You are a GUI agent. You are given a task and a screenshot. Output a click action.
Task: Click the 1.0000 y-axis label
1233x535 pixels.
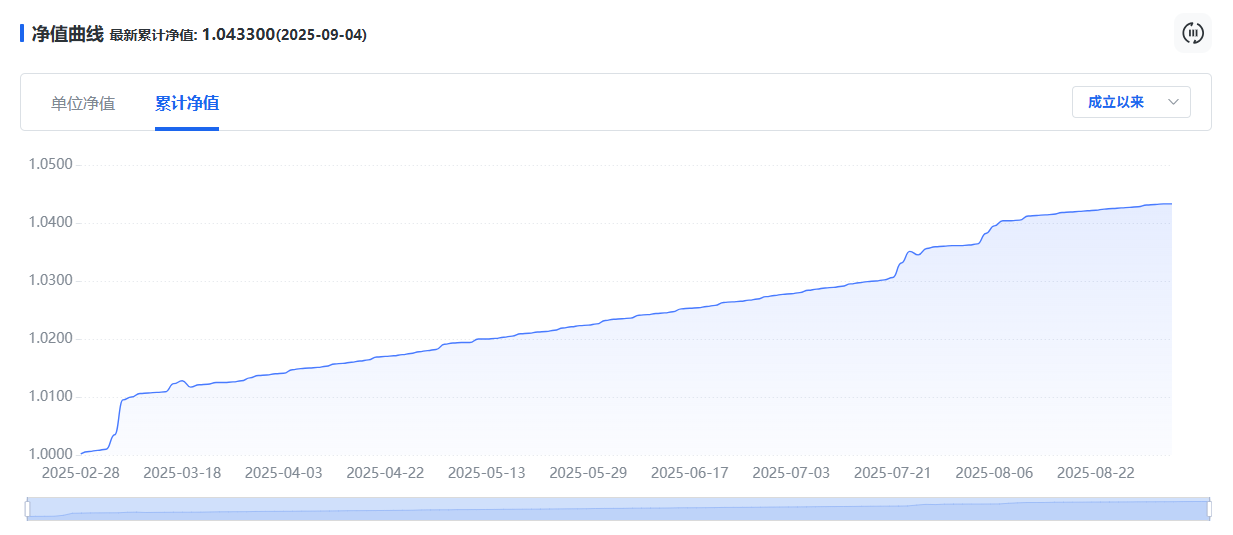click(x=50, y=455)
